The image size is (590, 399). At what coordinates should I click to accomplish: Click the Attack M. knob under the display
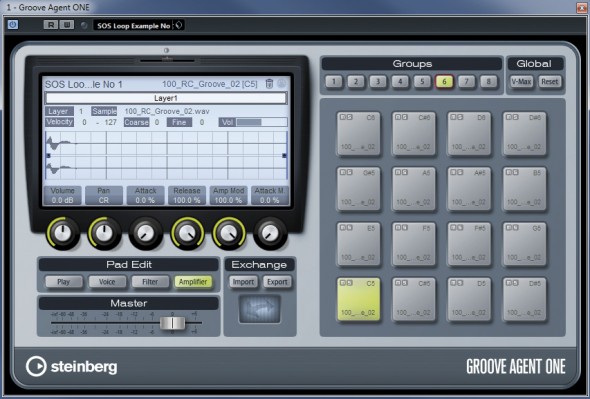coord(270,233)
